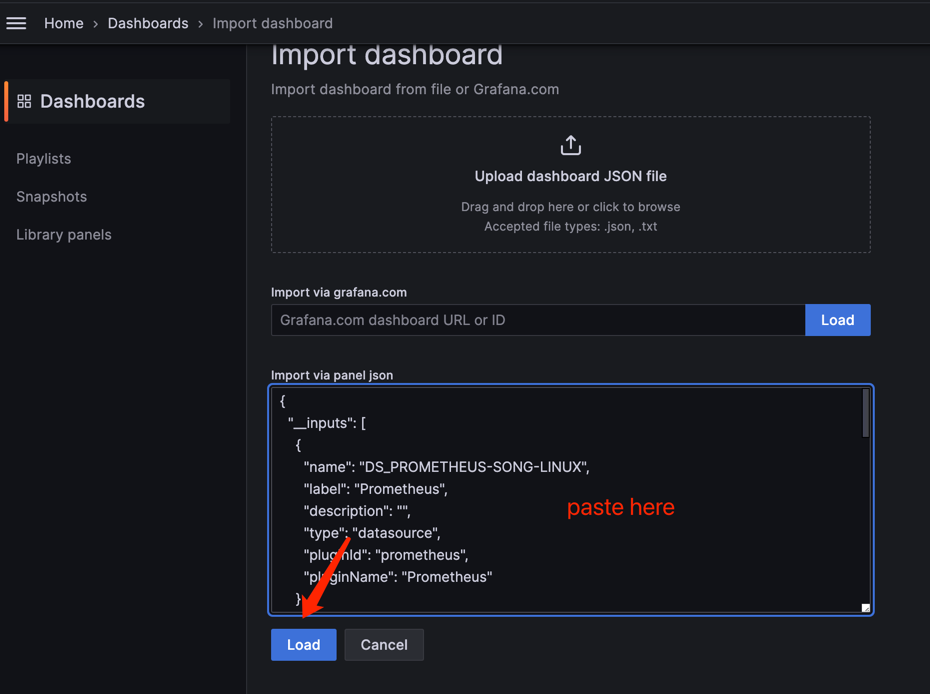Select the Dashboards sidebar heading
Screen dimensions: 930x694
click(x=92, y=101)
